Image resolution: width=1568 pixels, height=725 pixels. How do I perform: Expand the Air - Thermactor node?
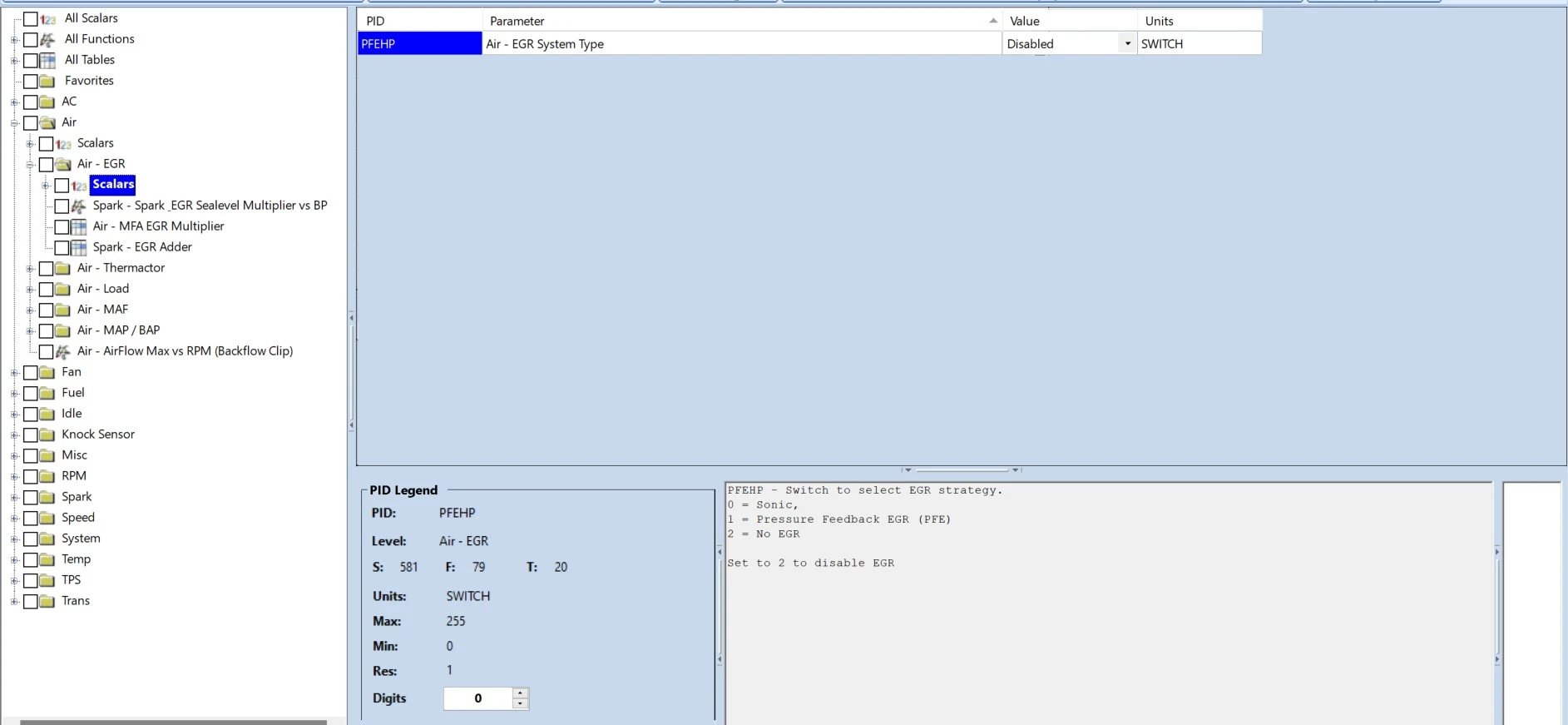tap(30, 269)
